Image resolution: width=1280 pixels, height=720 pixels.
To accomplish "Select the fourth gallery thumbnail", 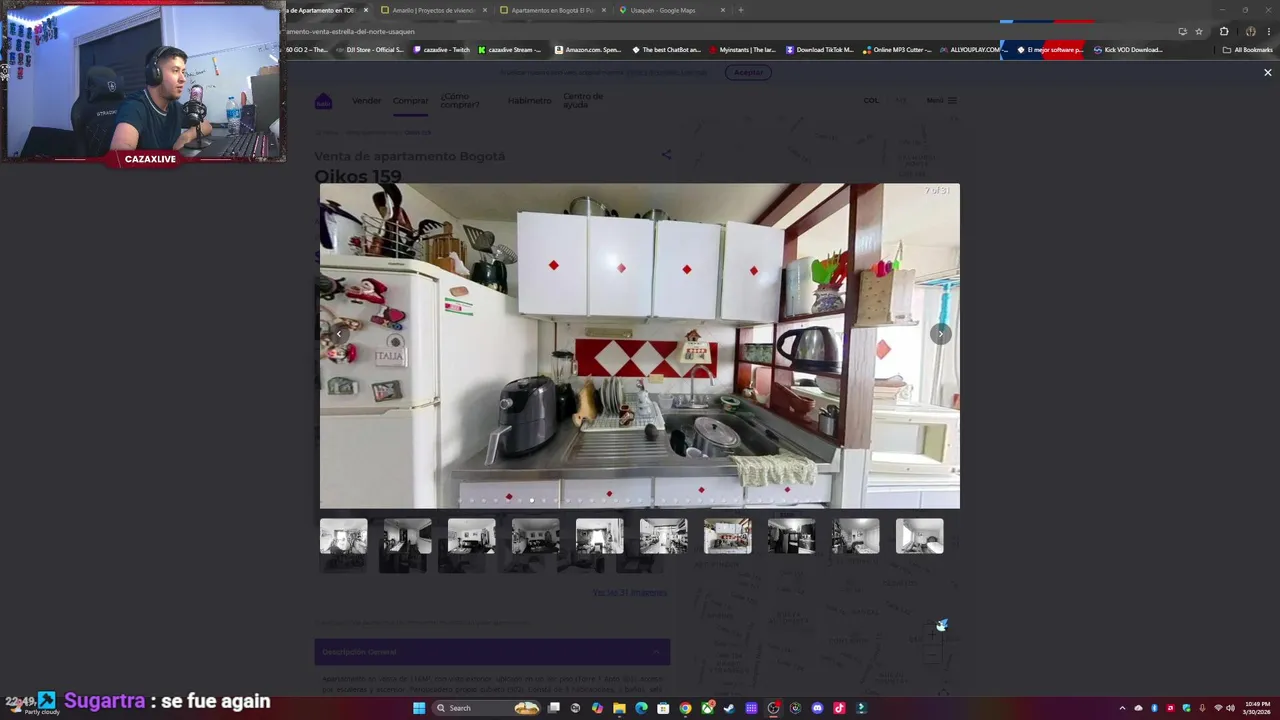I will pyautogui.click(x=535, y=536).
